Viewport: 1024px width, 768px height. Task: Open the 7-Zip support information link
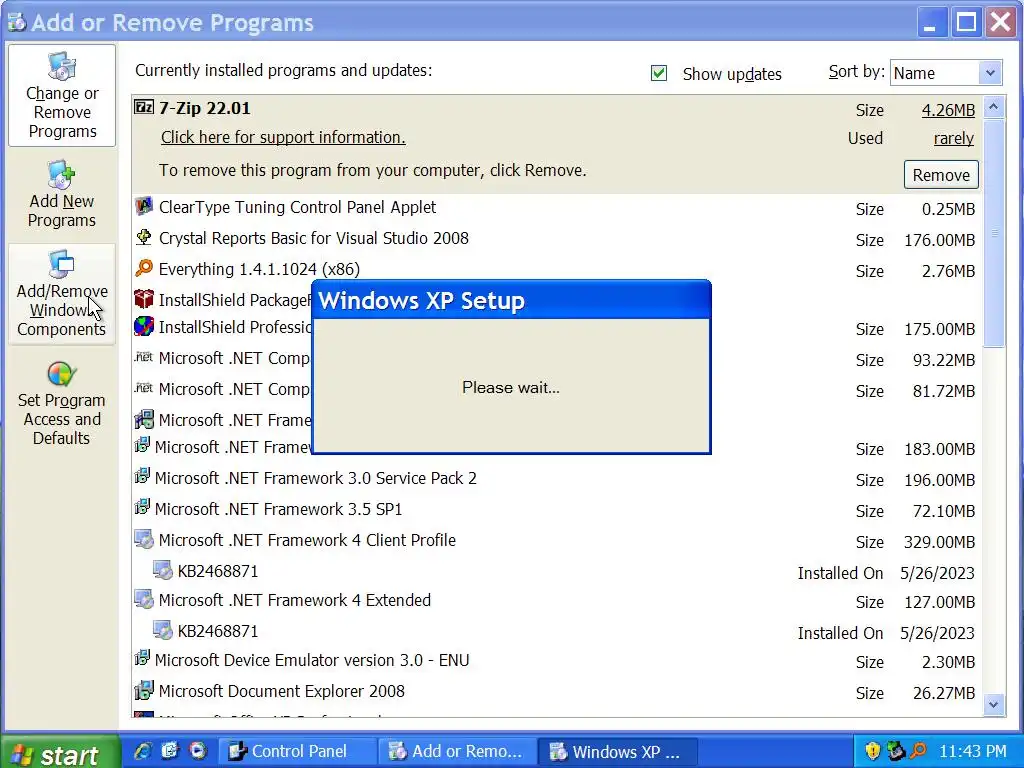click(x=283, y=137)
